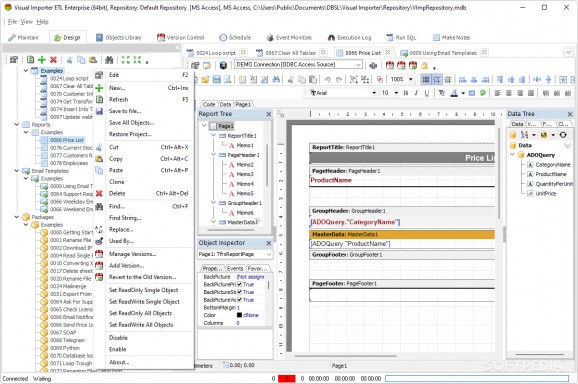
Task: Click the Columns property value field
Action: pos(250,323)
